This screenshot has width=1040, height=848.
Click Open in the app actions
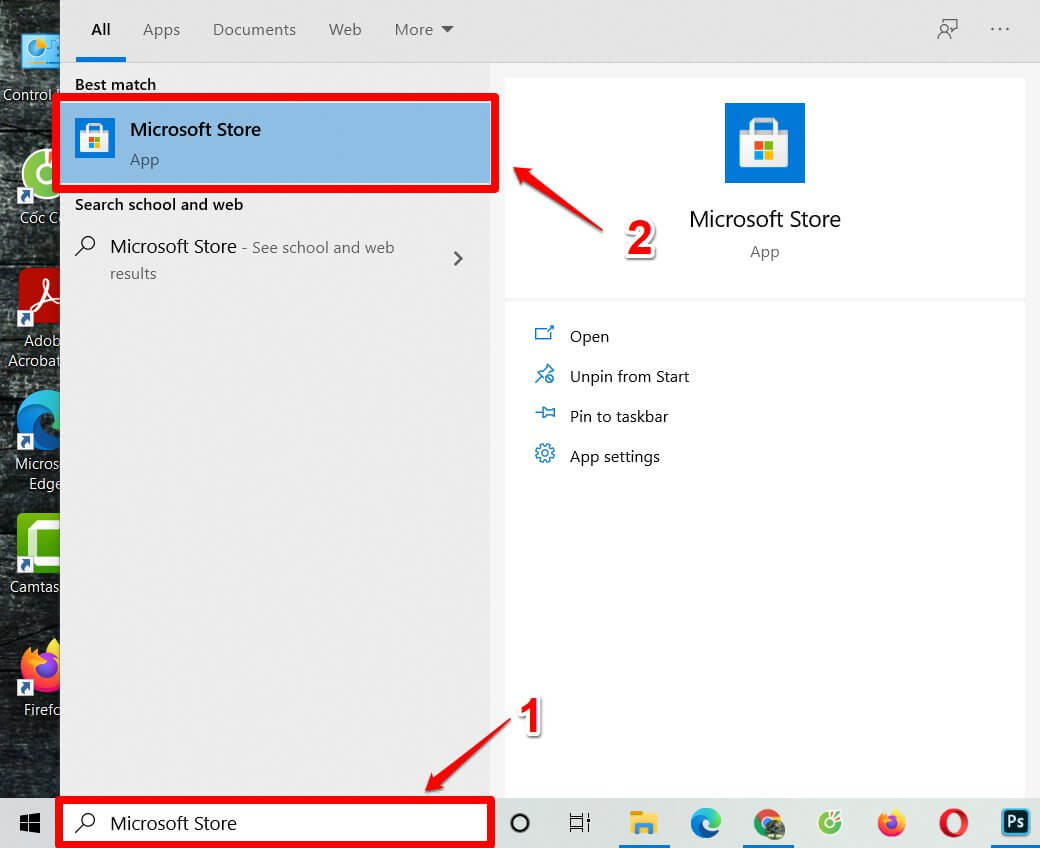(x=589, y=336)
